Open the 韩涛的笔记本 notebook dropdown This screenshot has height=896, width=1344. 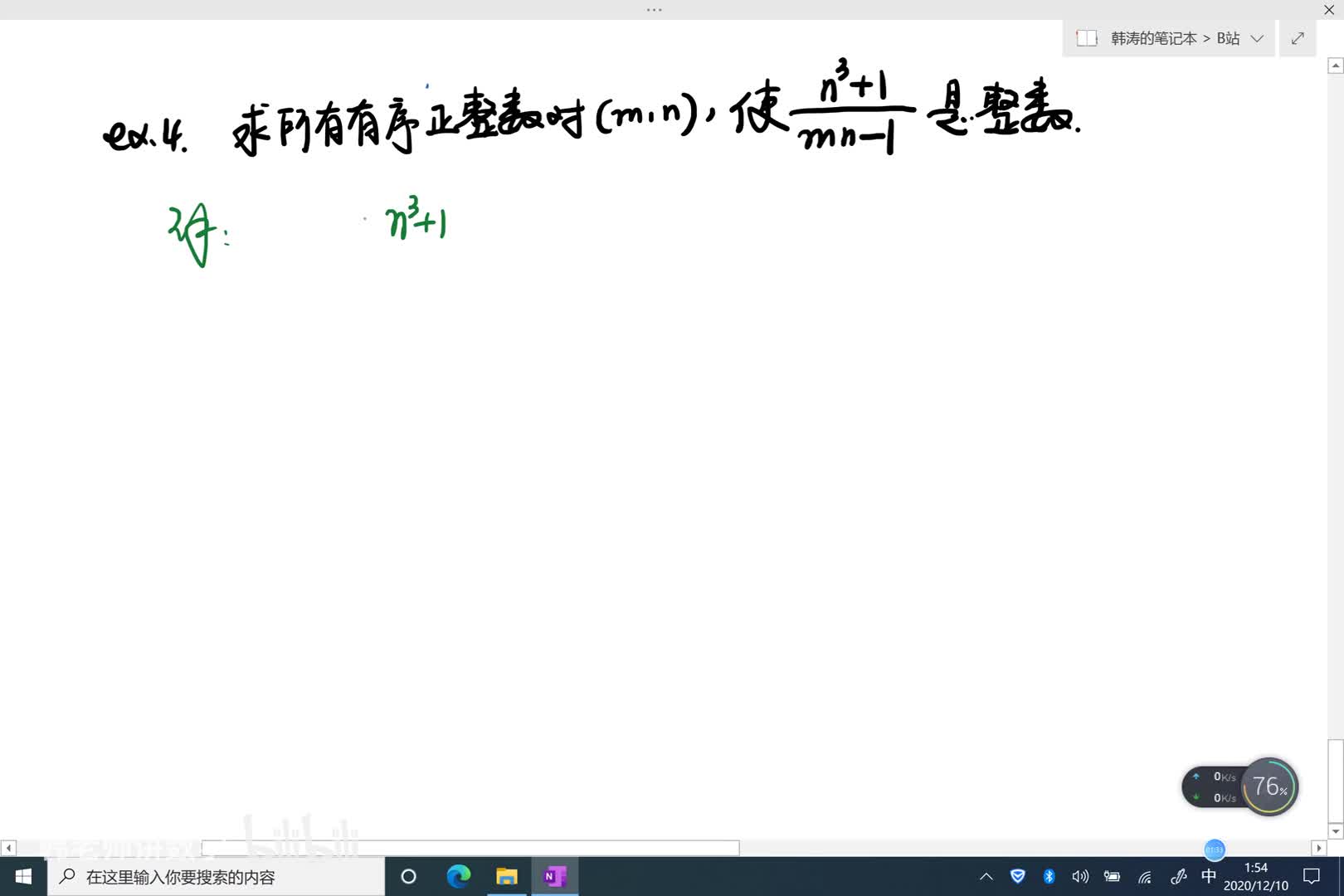tap(1170, 38)
